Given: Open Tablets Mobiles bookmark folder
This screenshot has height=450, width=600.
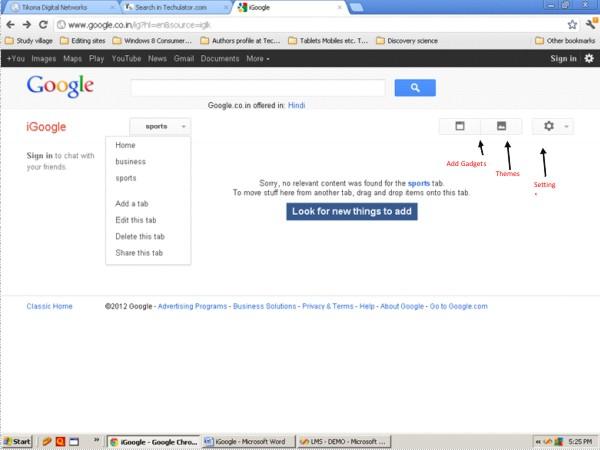Looking at the screenshot, I should [328, 41].
